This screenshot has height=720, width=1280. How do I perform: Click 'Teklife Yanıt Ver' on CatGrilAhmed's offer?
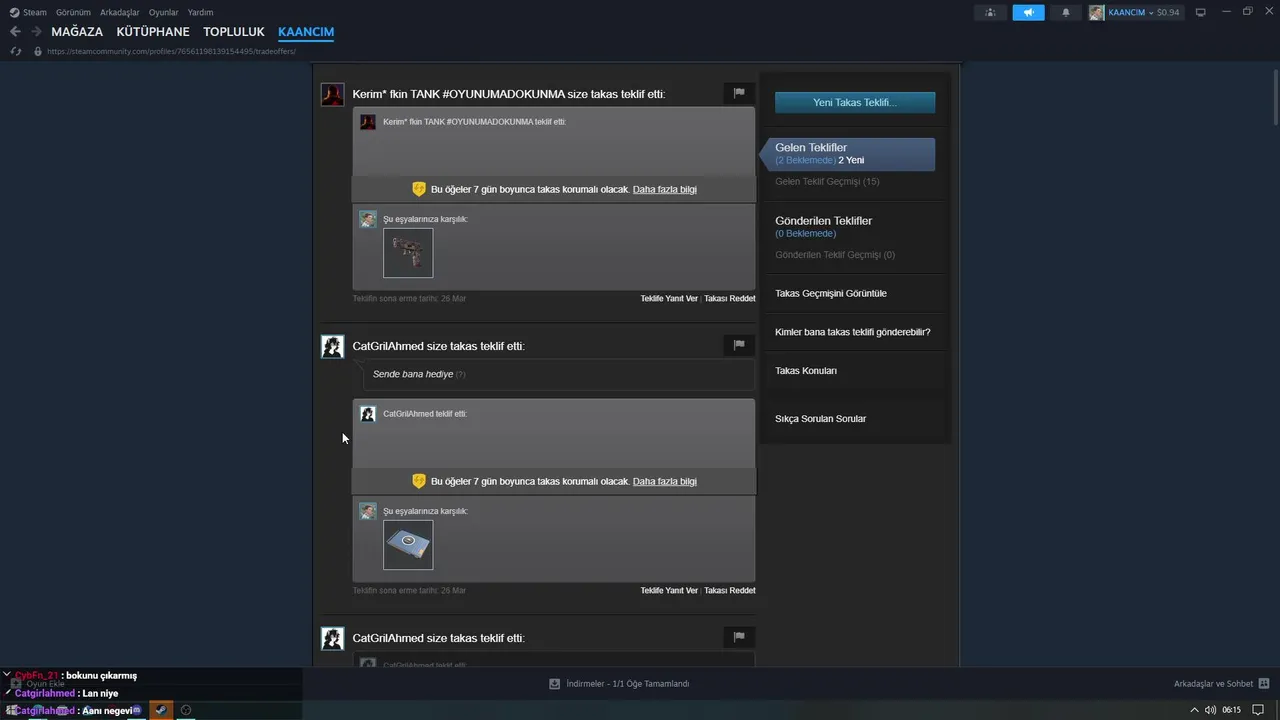(x=669, y=590)
